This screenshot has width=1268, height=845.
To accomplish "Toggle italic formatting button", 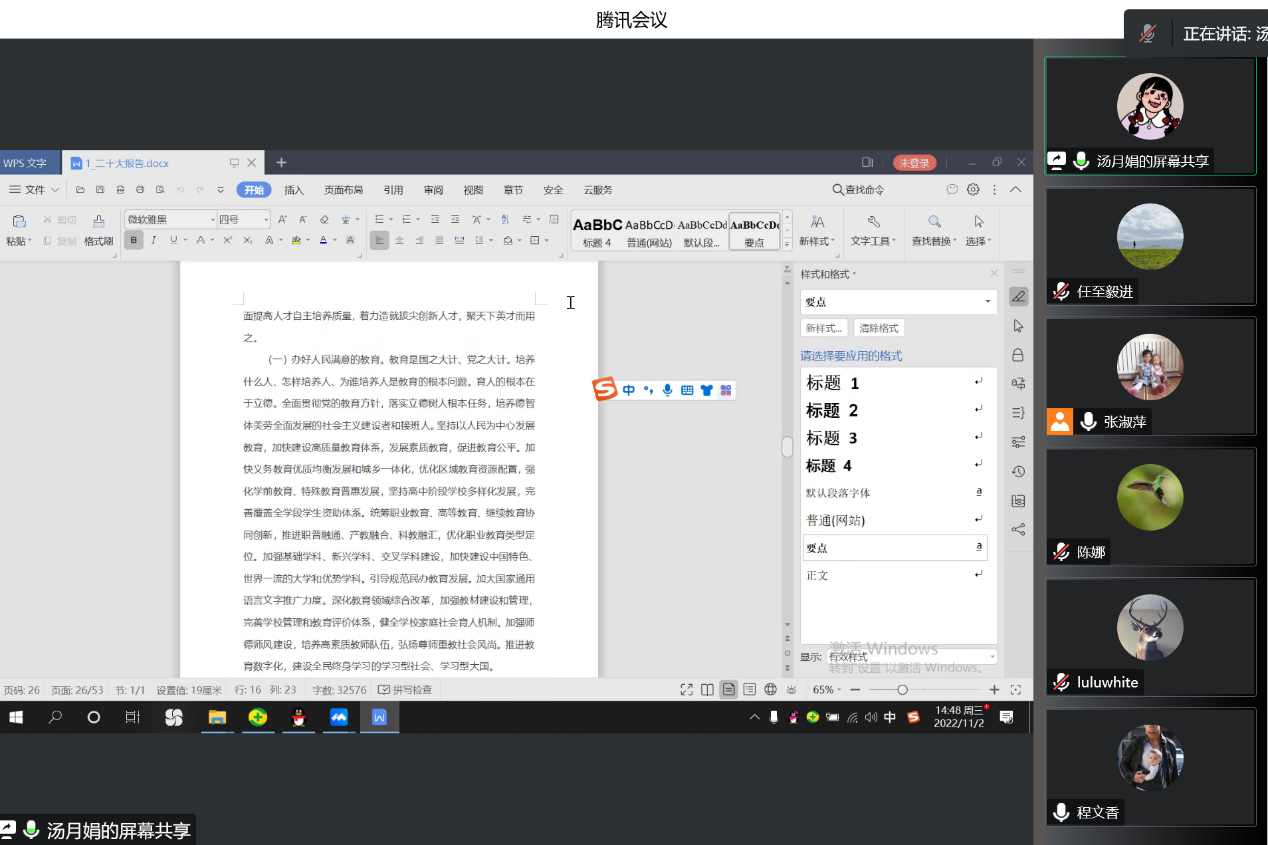I will (x=154, y=240).
